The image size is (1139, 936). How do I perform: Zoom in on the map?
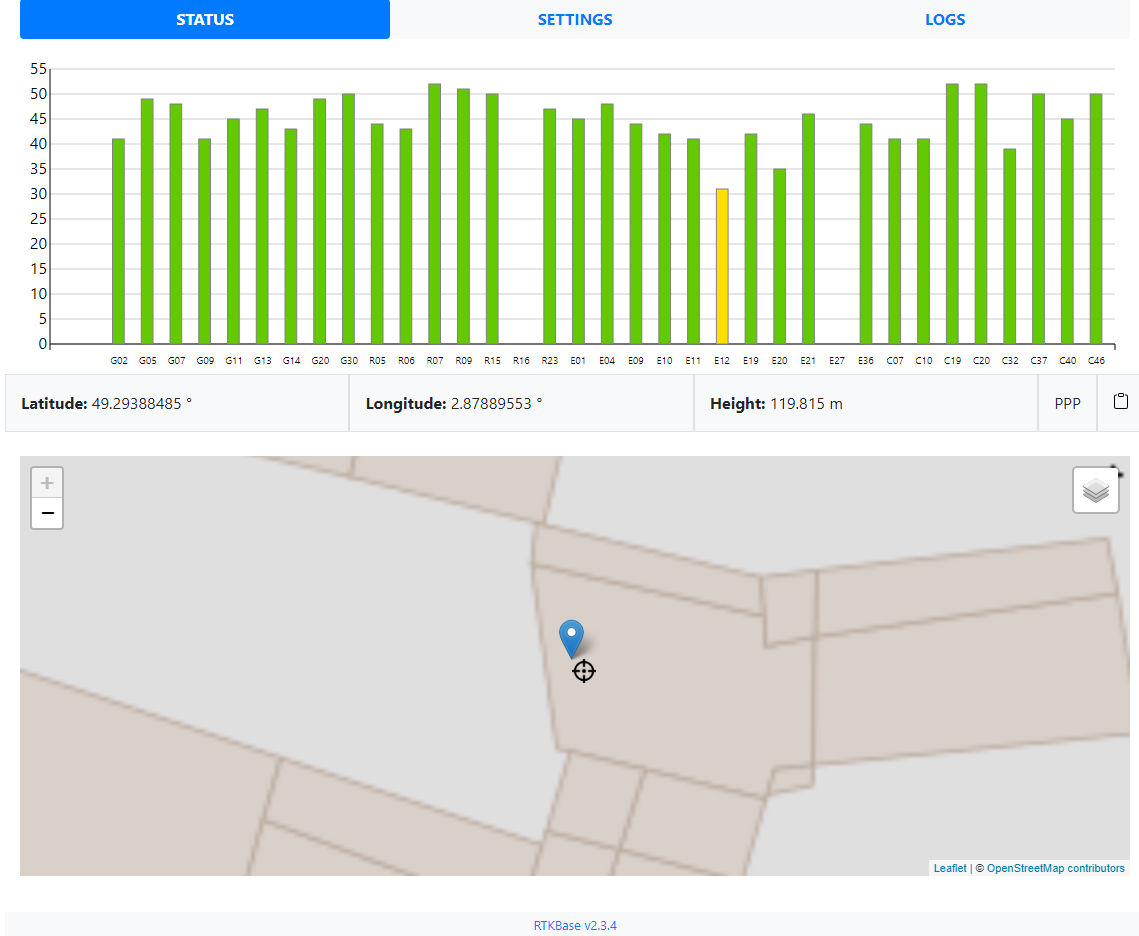coord(47,483)
